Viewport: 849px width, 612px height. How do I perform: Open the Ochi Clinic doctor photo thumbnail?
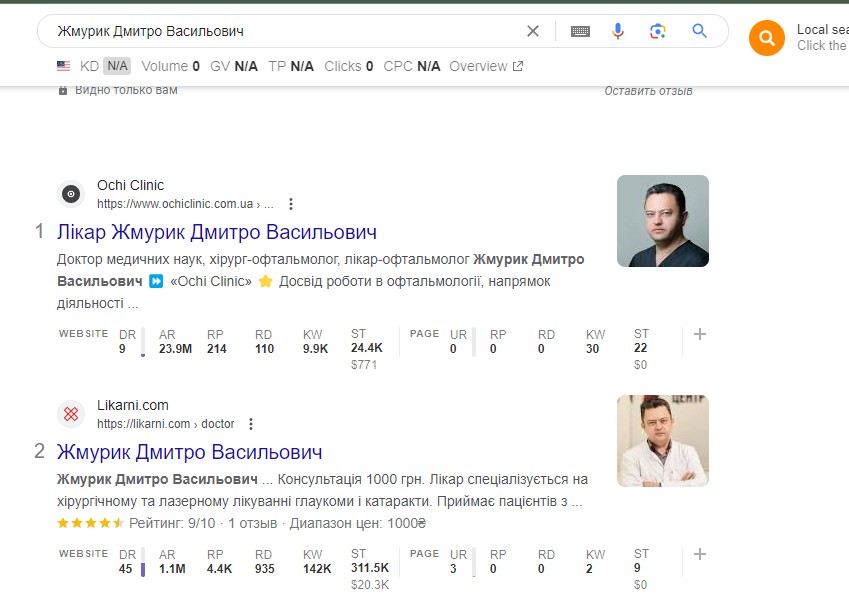(663, 221)
